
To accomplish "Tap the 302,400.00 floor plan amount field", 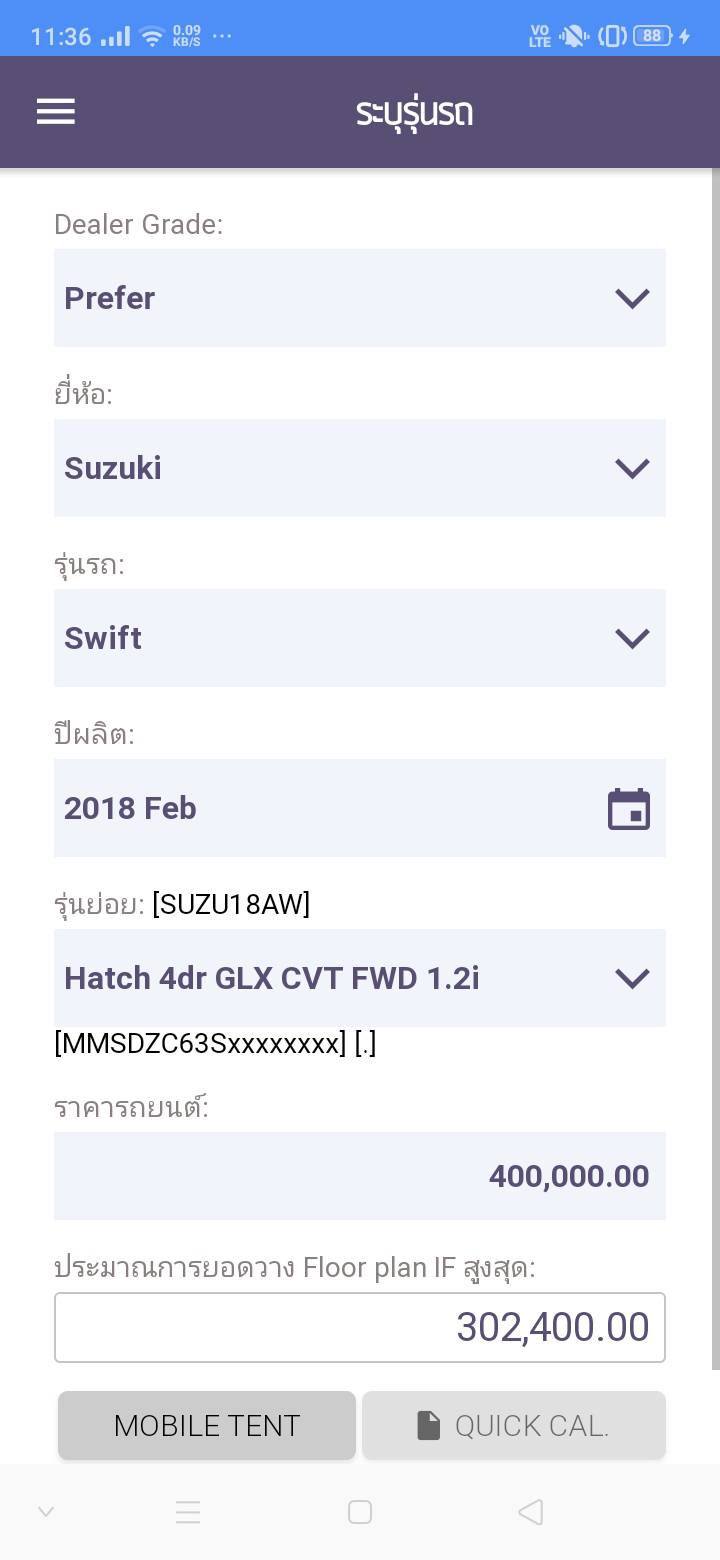I will pyautogui.click(x=359, y=1327).
